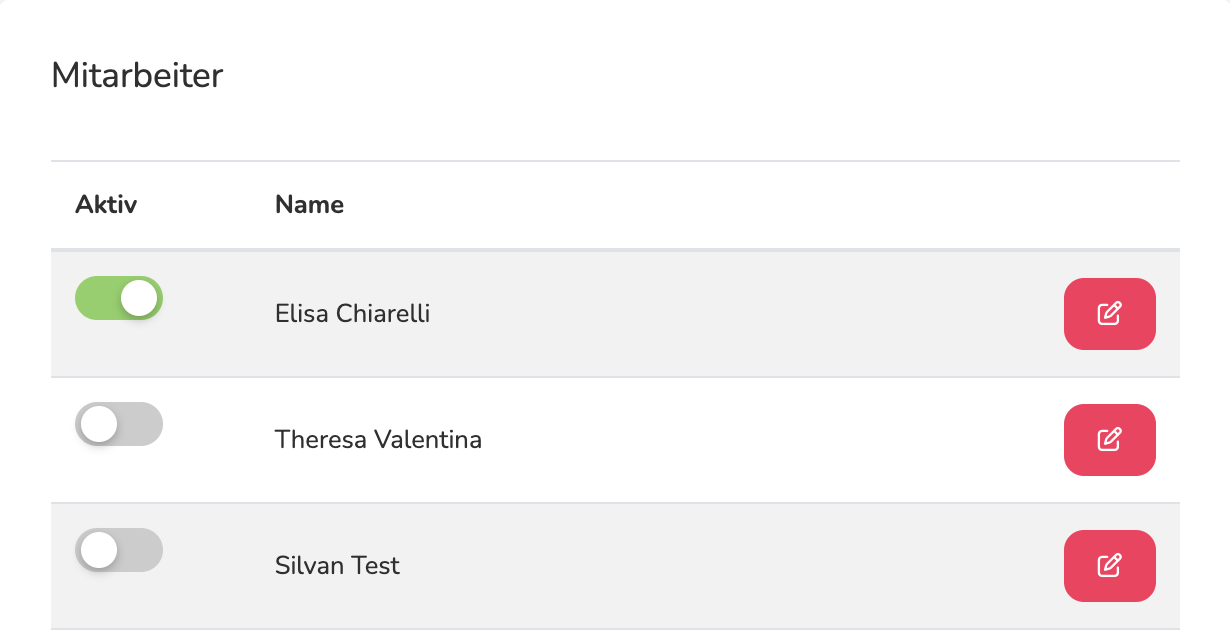Click the Aktiv column header
The width and height of the screenshot is (1230, 638).
click(106, 205)
